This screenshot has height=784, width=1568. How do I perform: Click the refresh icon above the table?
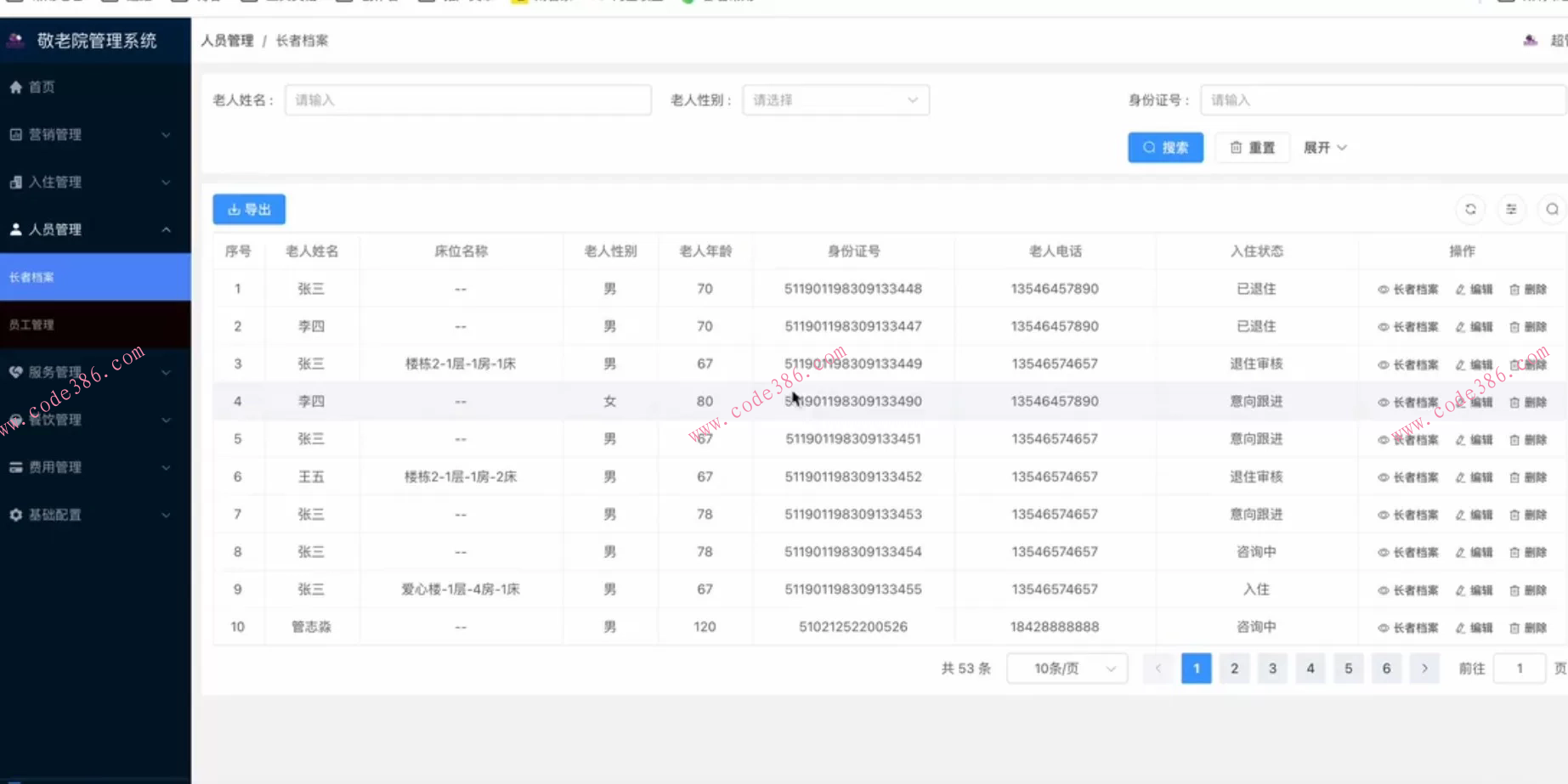point(1471,209)
